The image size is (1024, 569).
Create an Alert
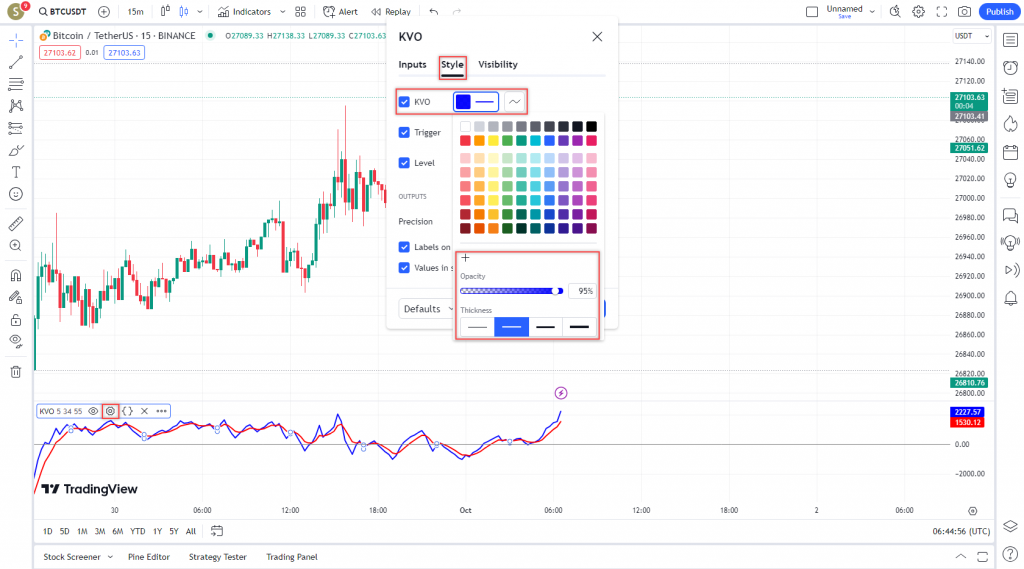(340, 12)
